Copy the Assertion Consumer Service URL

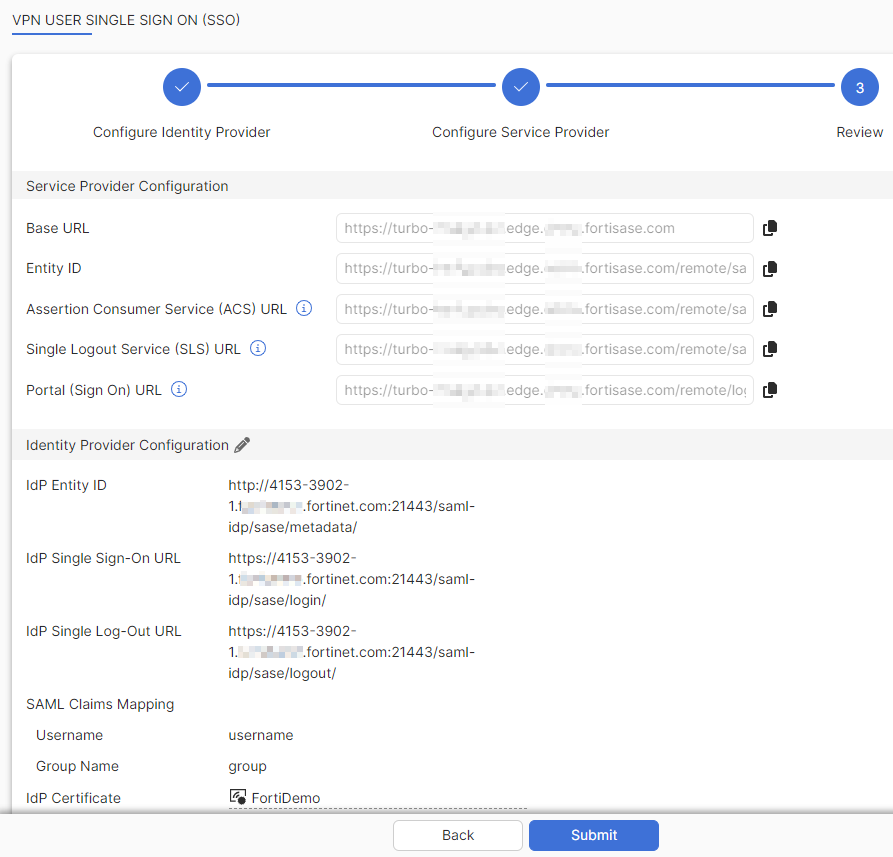coord(769,308)
